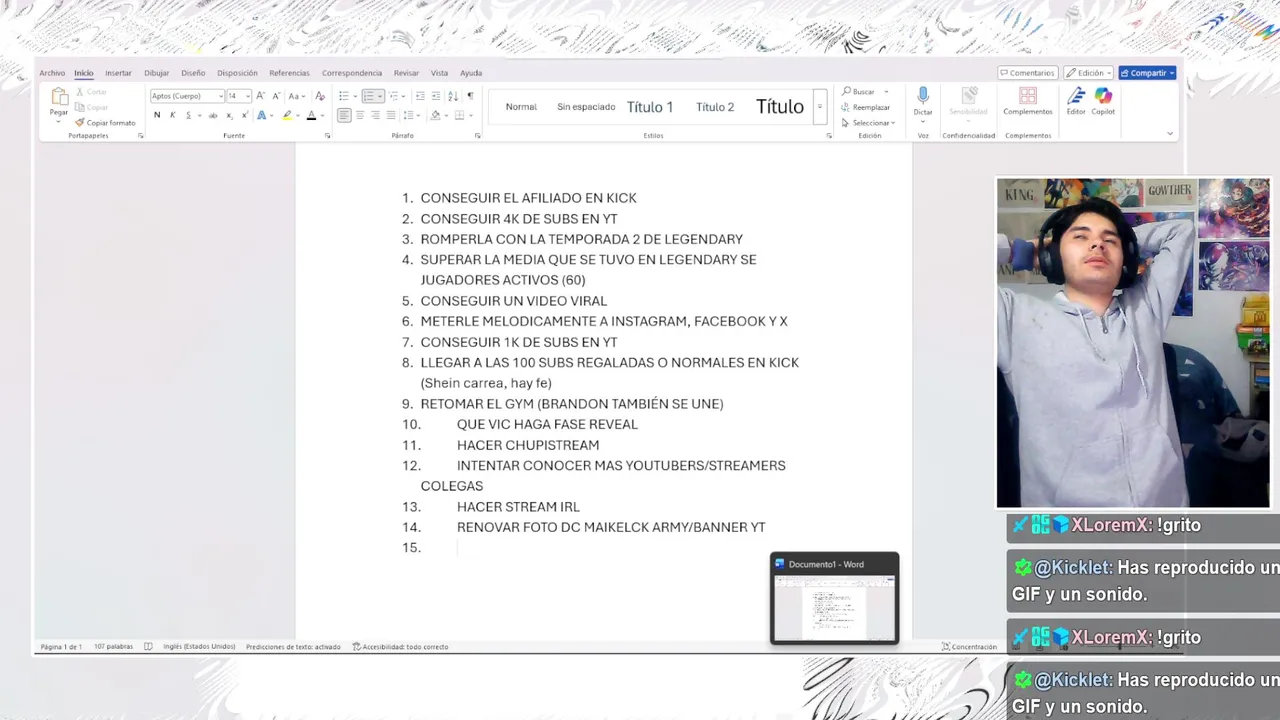
Task: Collapse the ribbon with chevron
Action: tap(1170, 133)
